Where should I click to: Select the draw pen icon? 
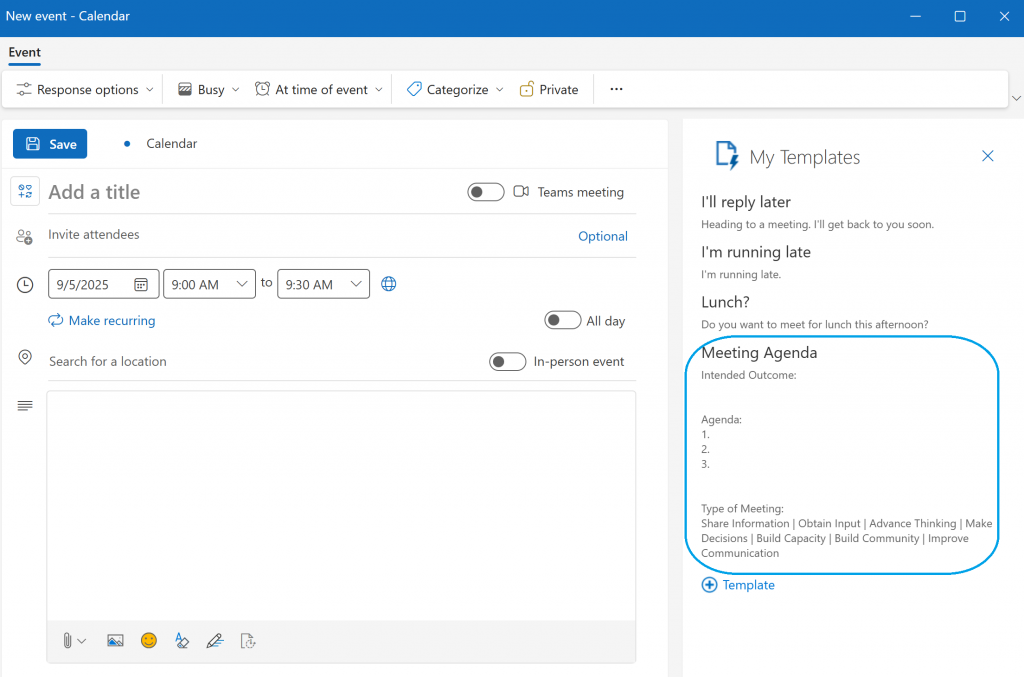pos(214,641)
